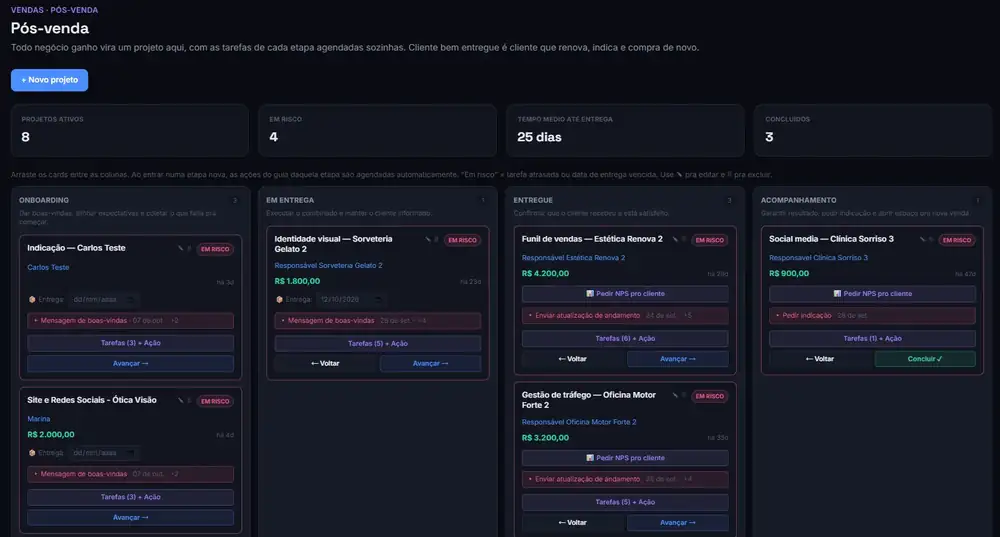Open Pedir indicação task on Clínica Sorriso card
Screen dimensions: 1000x537
[872, 316]
